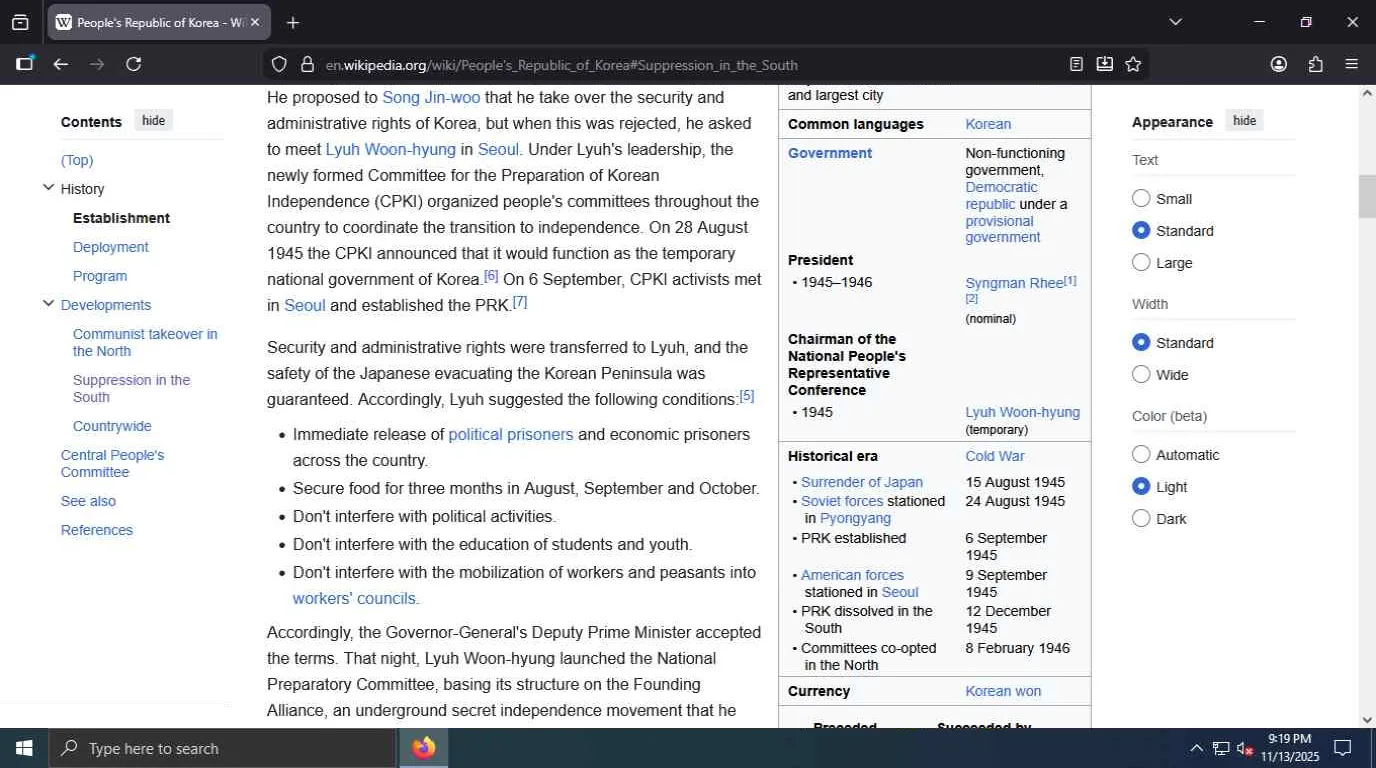
Task: Open the political prisoners link
Action: [x=511, y=434]
